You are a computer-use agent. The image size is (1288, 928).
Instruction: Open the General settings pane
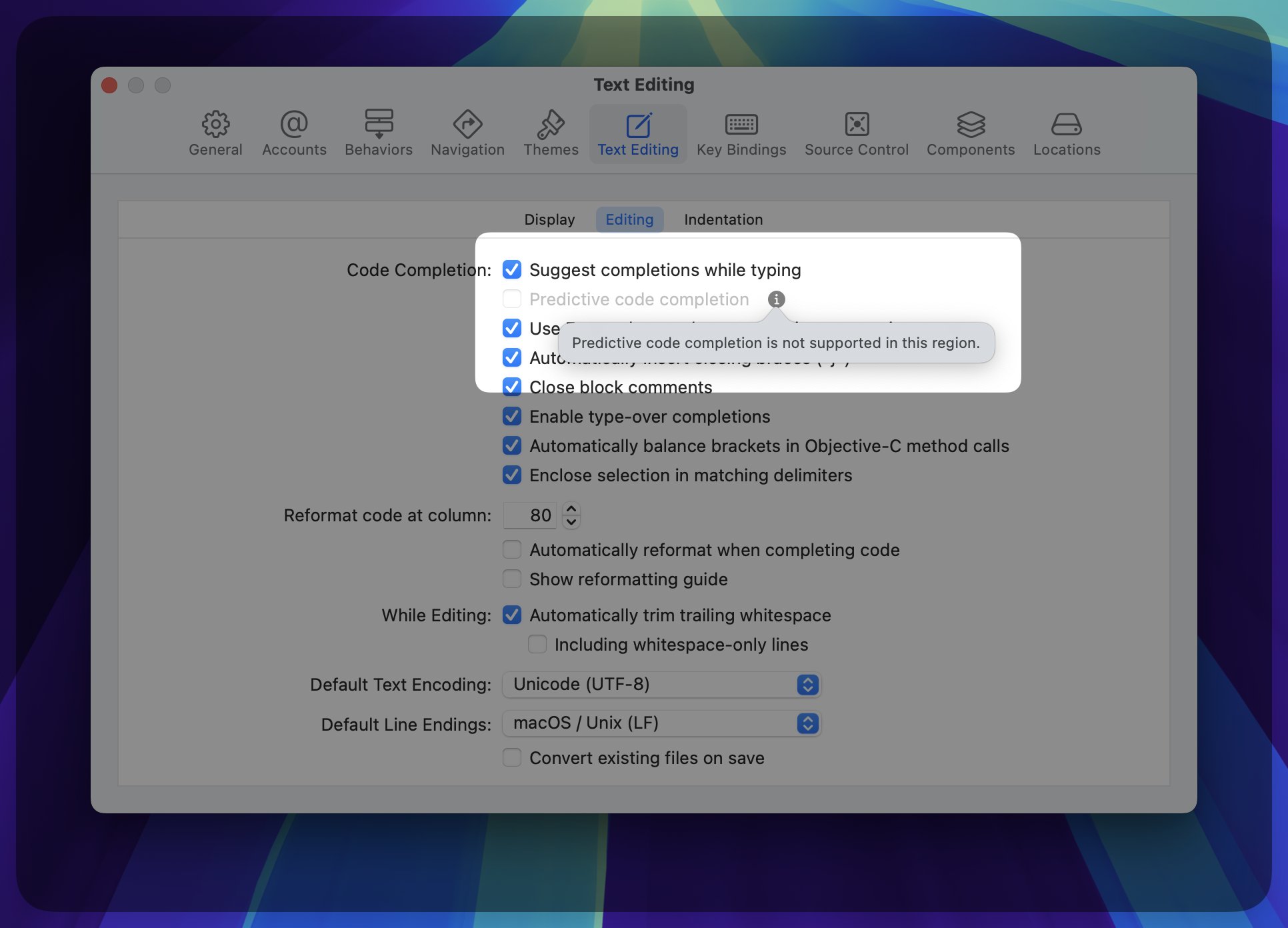215,133
